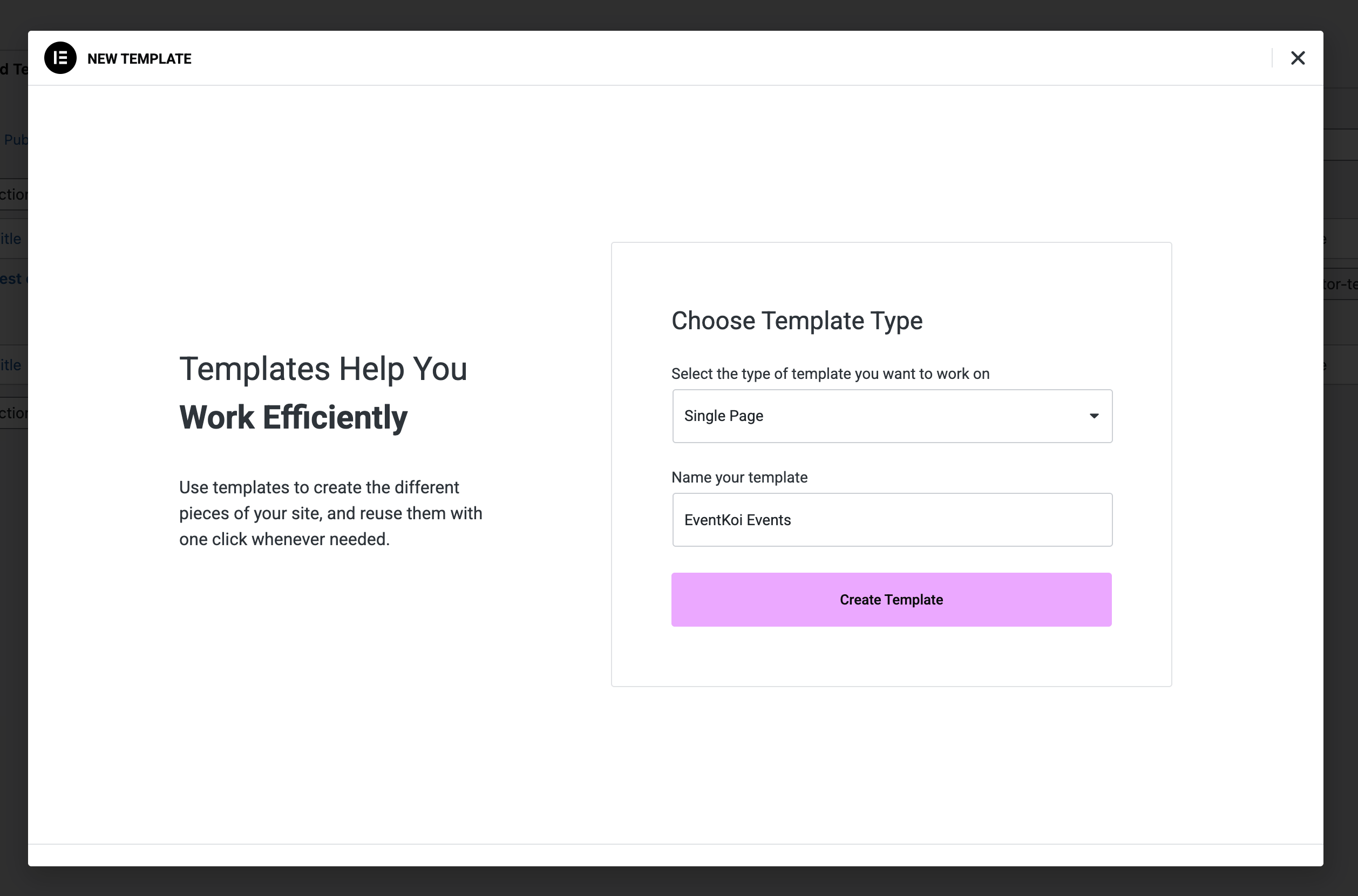Close the New Template dialog

point(1298,58)
